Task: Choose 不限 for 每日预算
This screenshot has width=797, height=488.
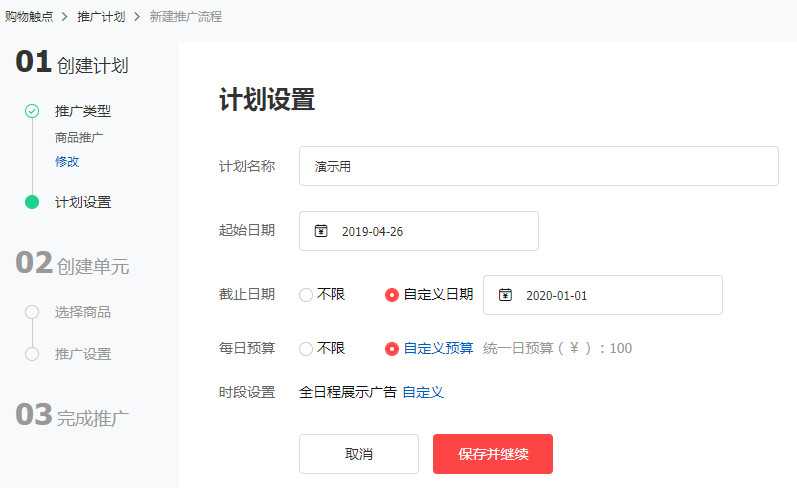Action: click(306, 349)
